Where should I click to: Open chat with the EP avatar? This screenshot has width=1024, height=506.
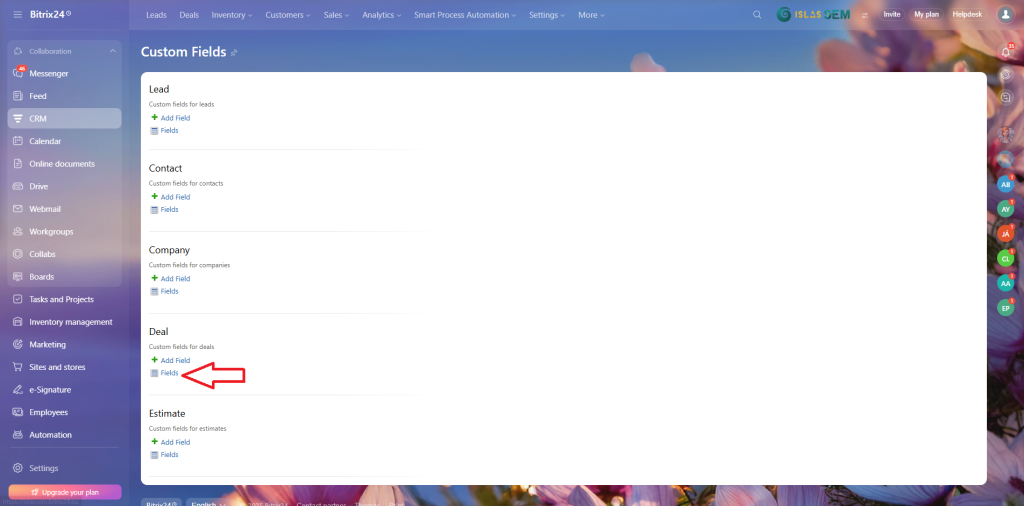(1005, 308)
